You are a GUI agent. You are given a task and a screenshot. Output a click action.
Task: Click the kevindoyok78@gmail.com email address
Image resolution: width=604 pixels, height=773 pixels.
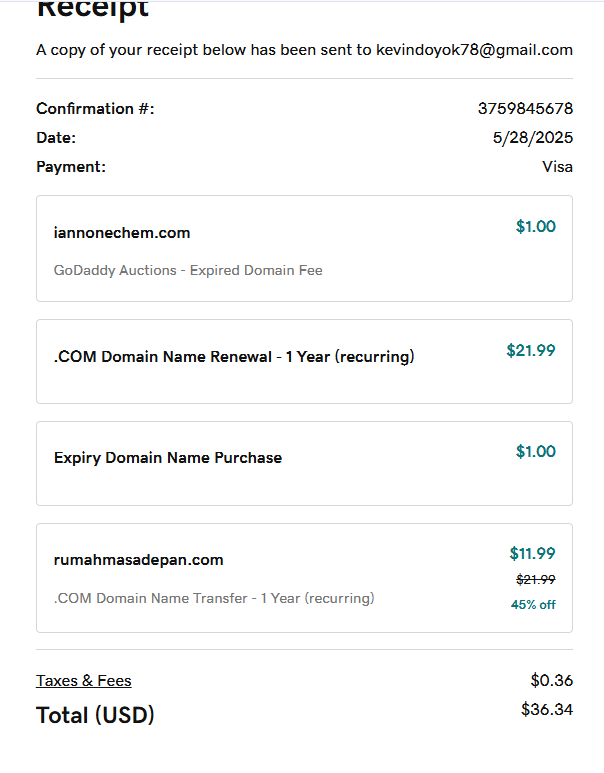coord(474,49)
